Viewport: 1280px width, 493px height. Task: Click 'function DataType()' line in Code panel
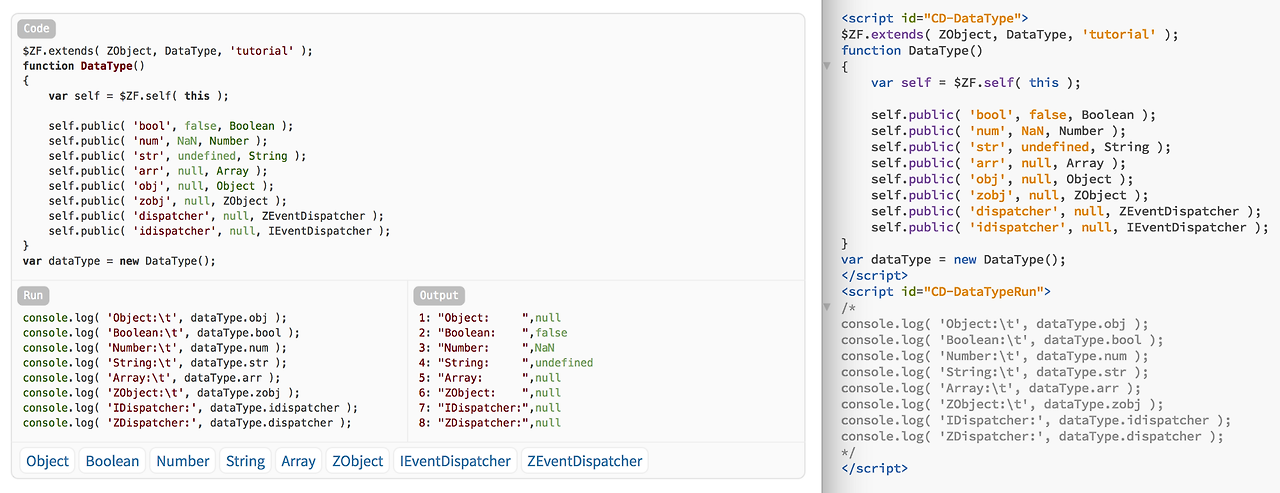pyautogui.click(x=84, y=66)
